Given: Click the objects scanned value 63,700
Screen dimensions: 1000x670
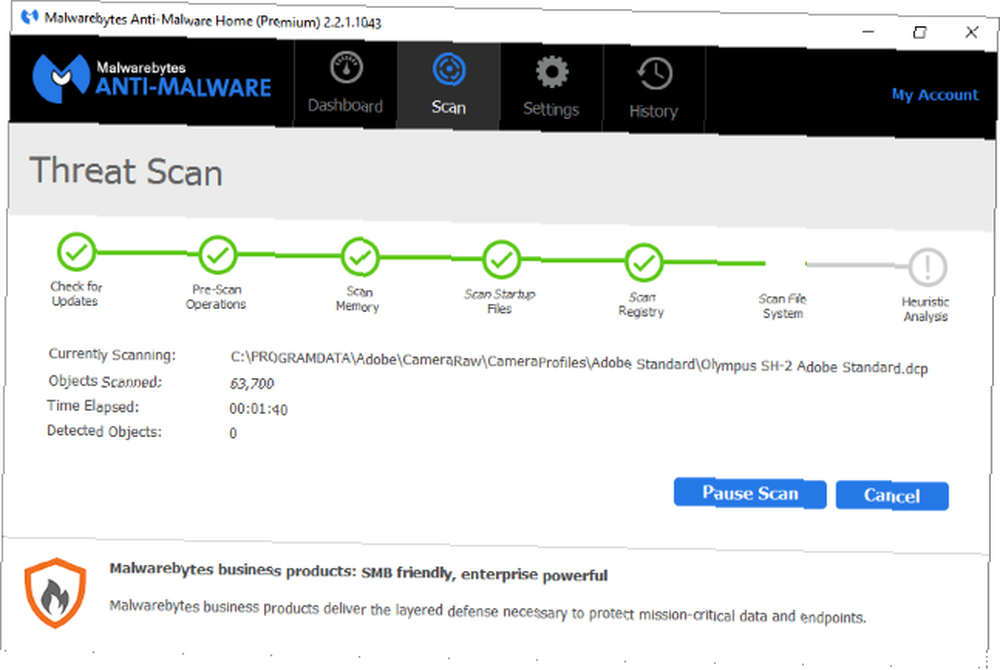Looking at the screenshot, I should pyautogui.click(x=252, y=383).
